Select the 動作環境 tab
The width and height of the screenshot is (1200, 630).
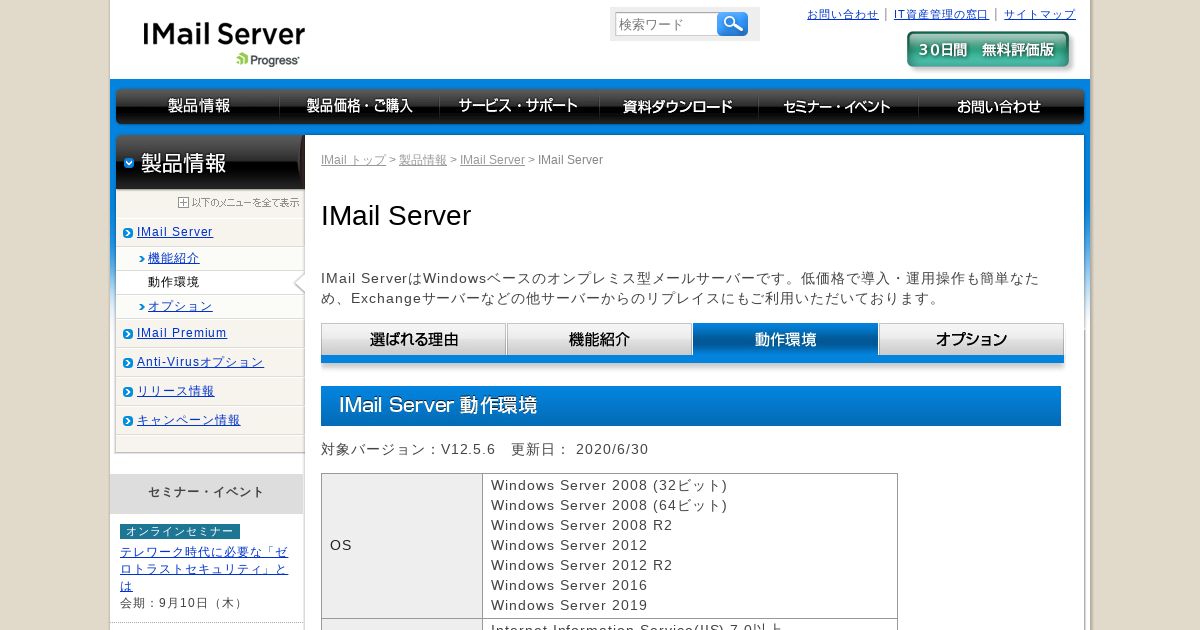click(785, 339)
